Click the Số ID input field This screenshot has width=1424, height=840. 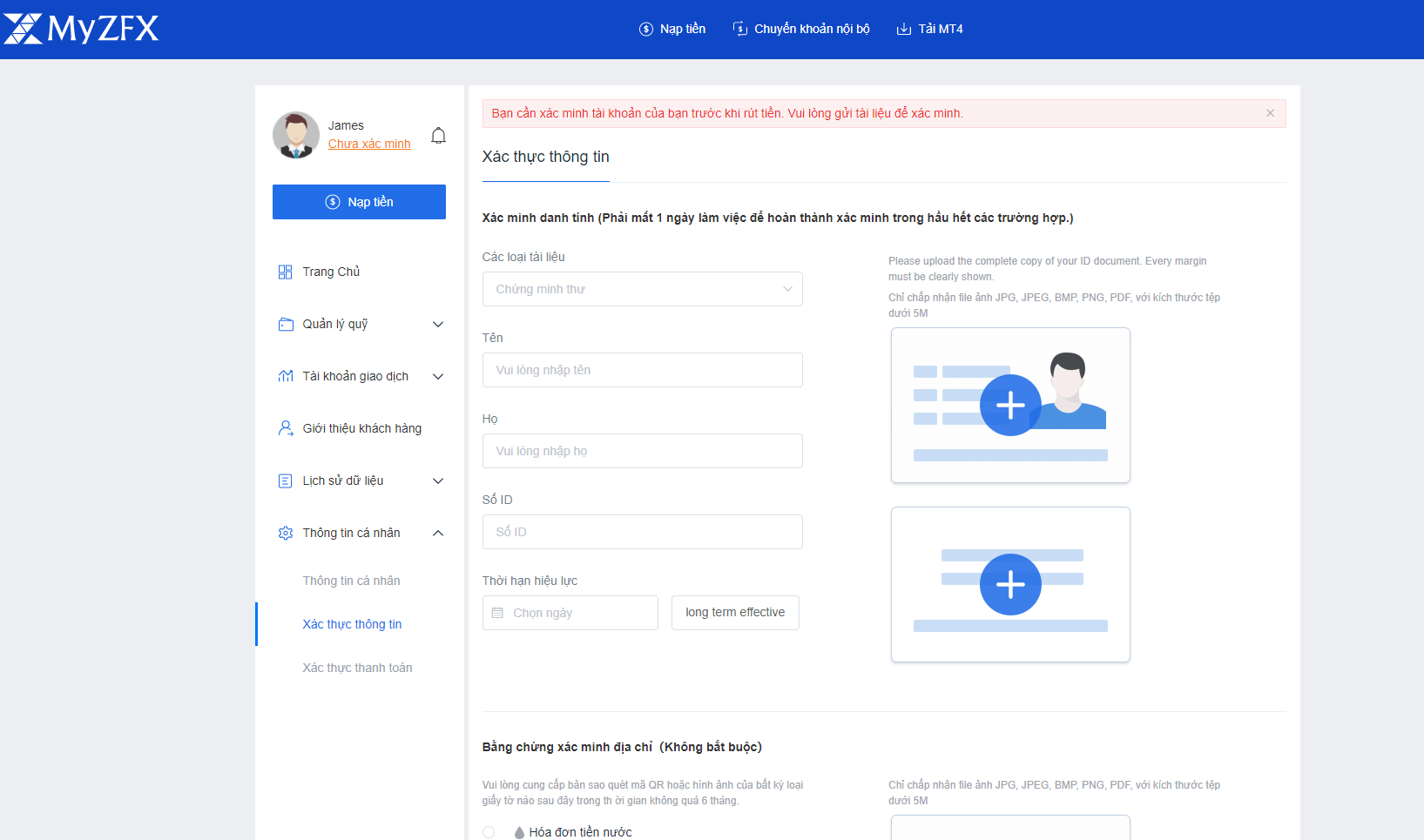pyautogui.click(x=642, y=532)
